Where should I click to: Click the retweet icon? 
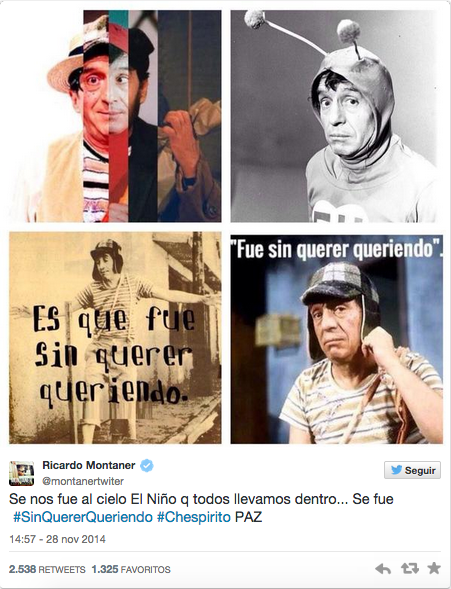[409, 568]
